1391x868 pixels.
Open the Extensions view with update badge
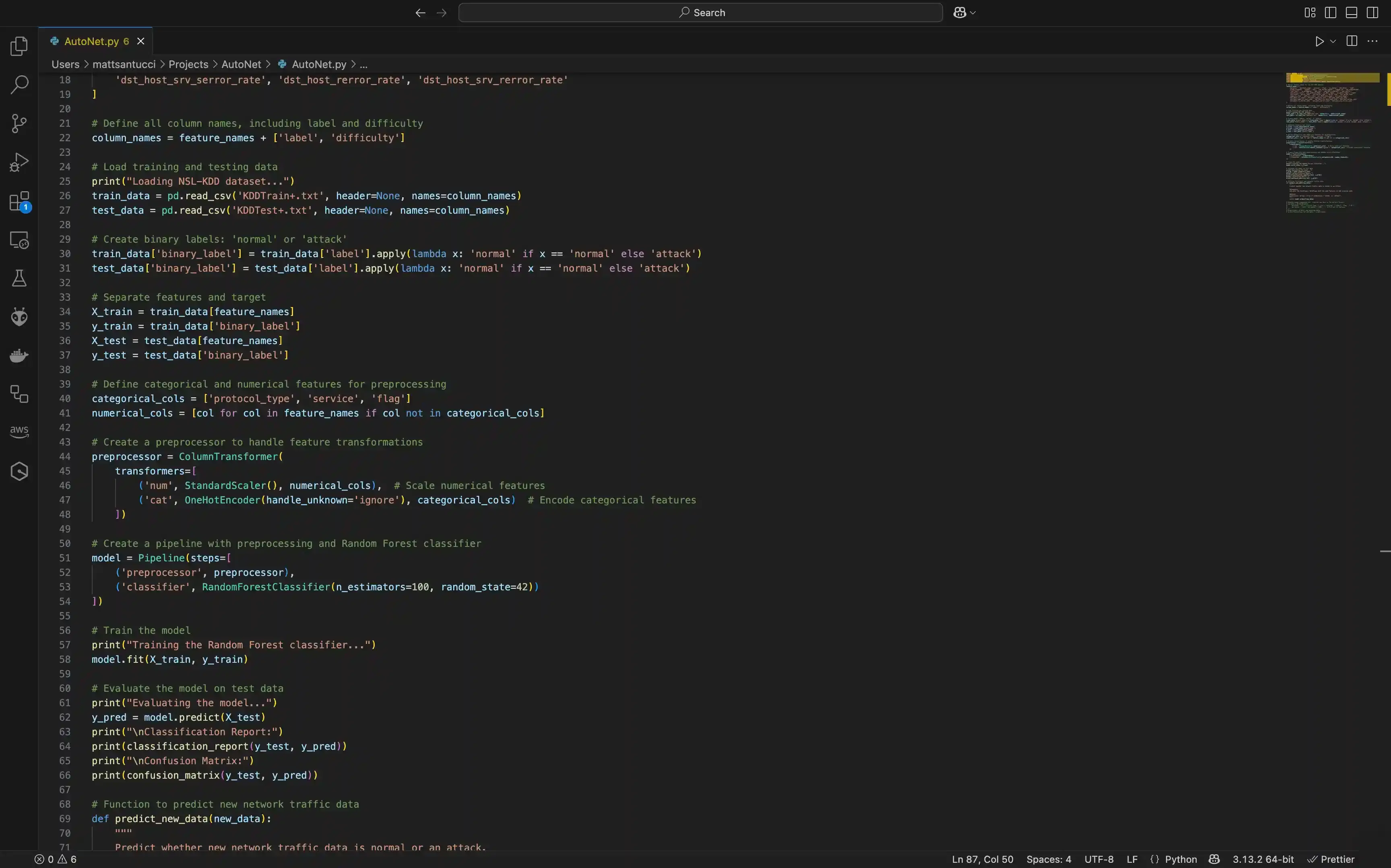click(x=19, y=201)
